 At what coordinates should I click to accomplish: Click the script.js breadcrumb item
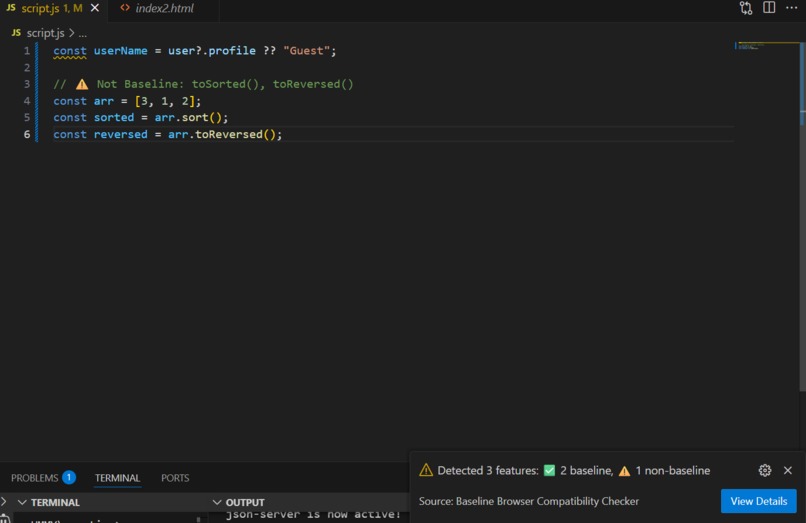point(45,33)
